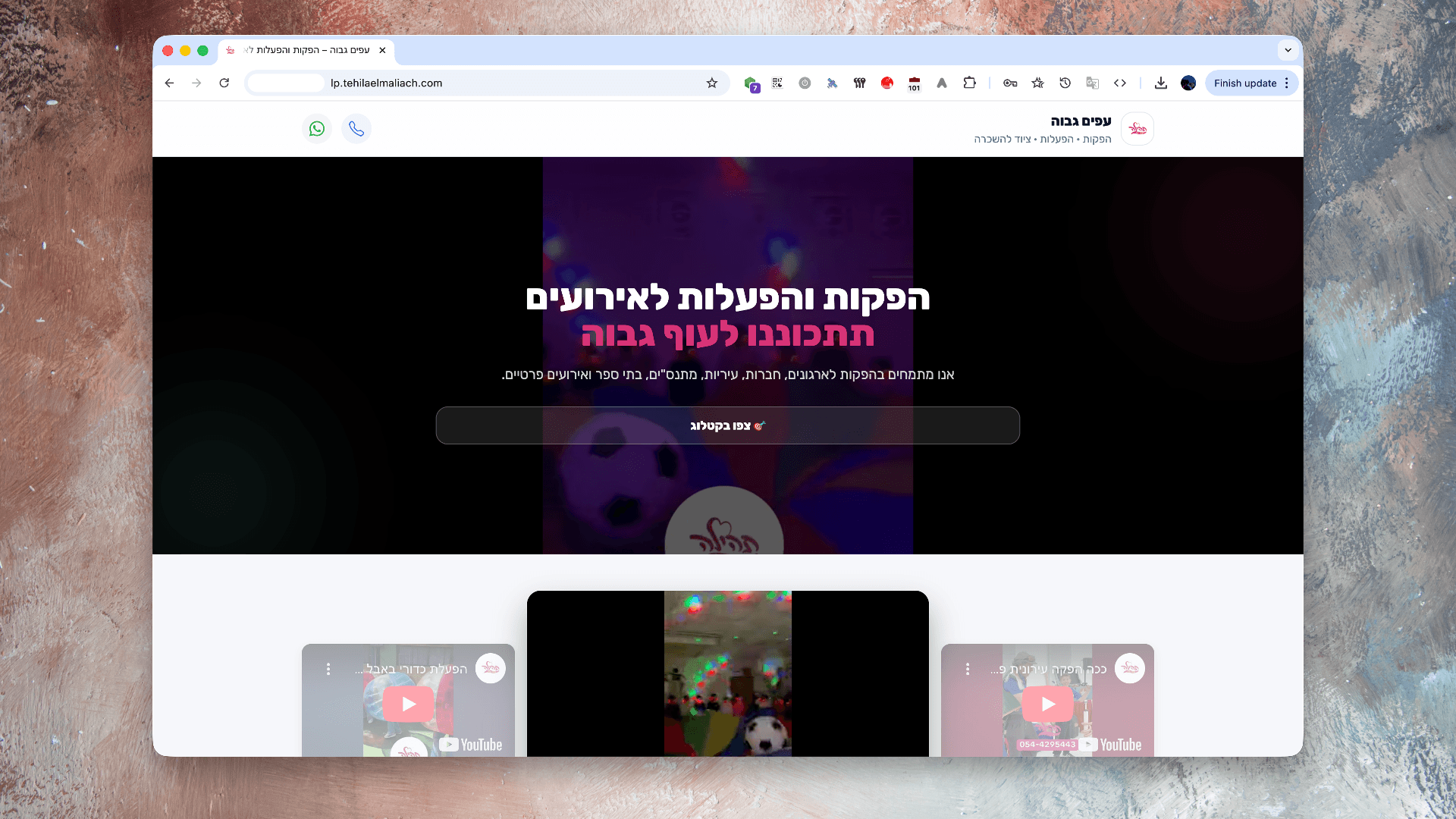Viewport: 1456px width, 819px height.
Task: Click the phone call icon in the header
Action: [356, 128]
